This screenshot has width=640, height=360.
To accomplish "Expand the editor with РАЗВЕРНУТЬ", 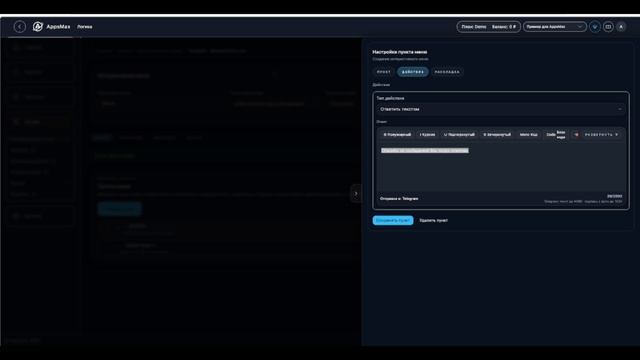I will coord(602,134).
